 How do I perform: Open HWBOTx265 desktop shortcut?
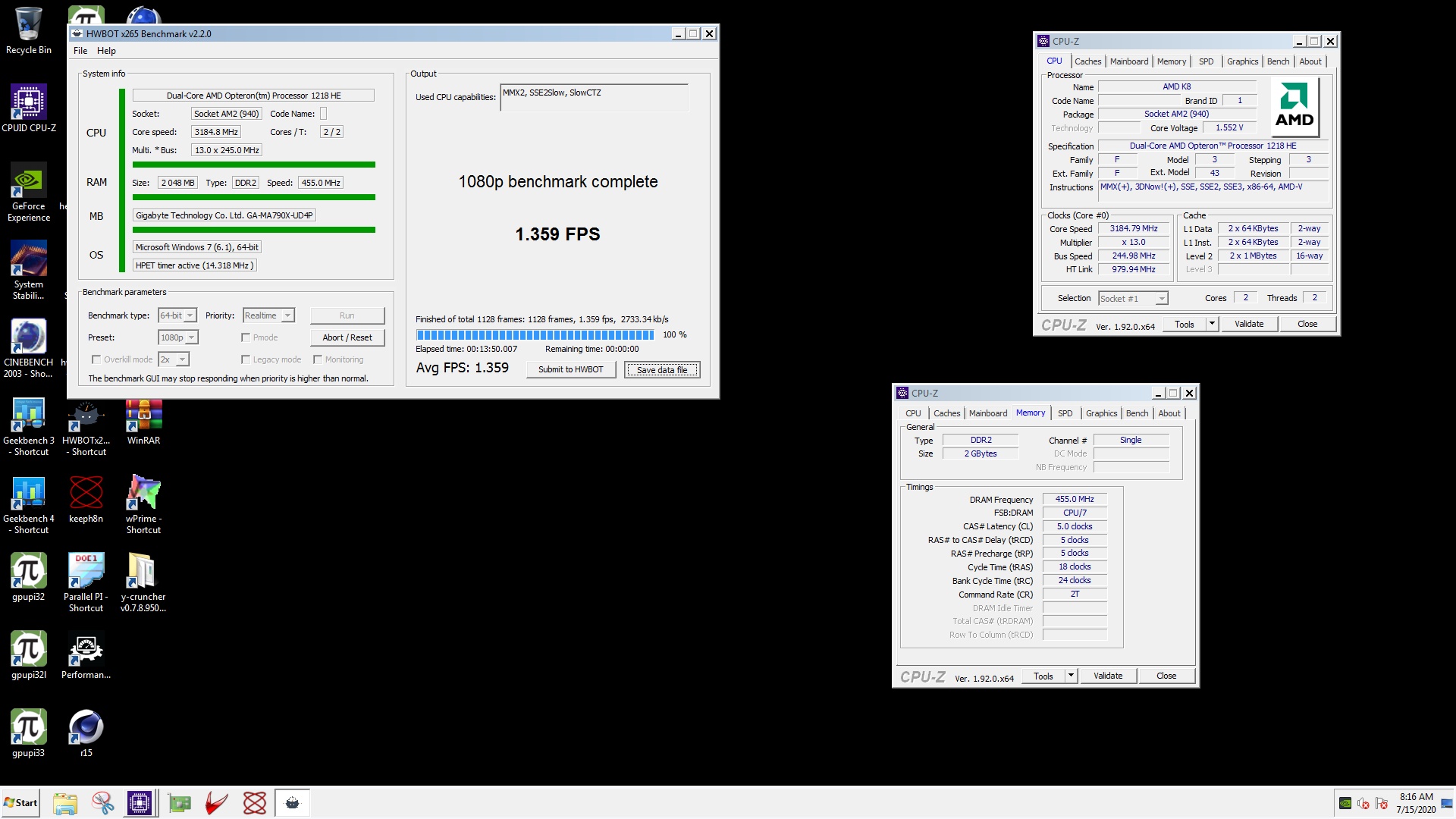[x=86, y=426]
